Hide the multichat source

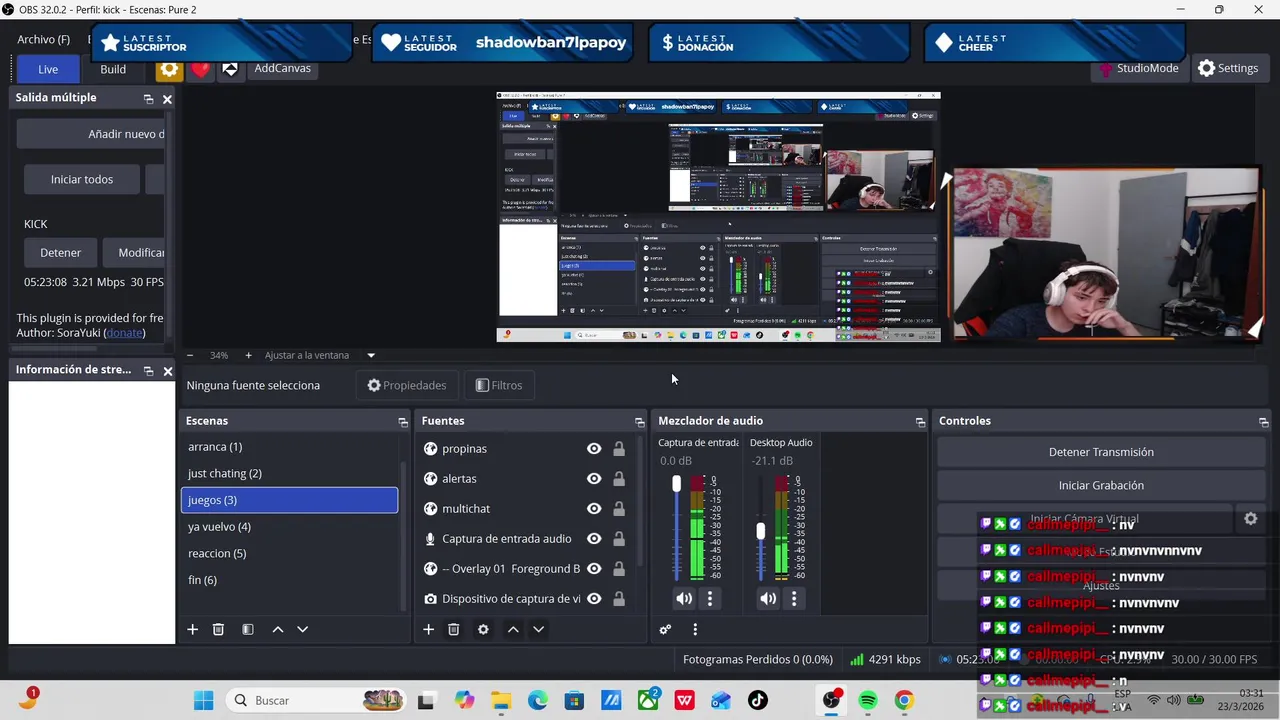click(594, 509)
